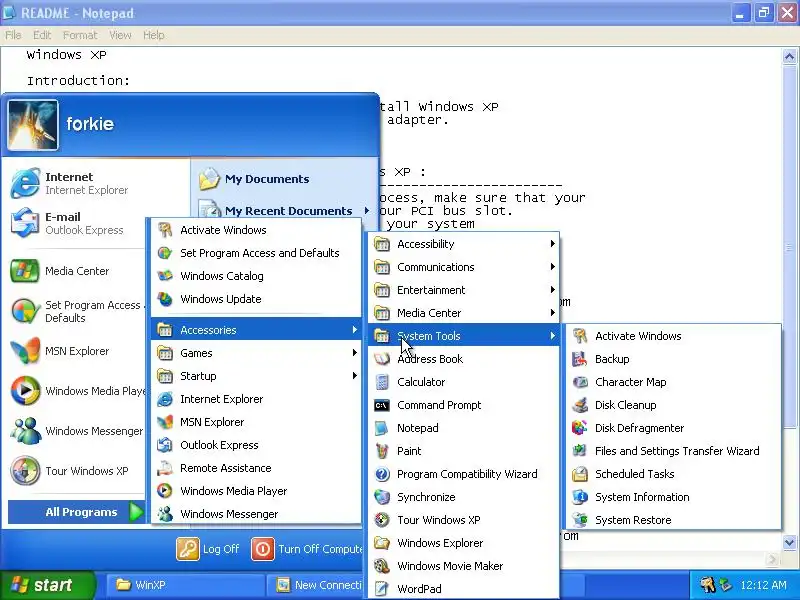
Task: Click the Log Off button
Action: click(208, 549)
